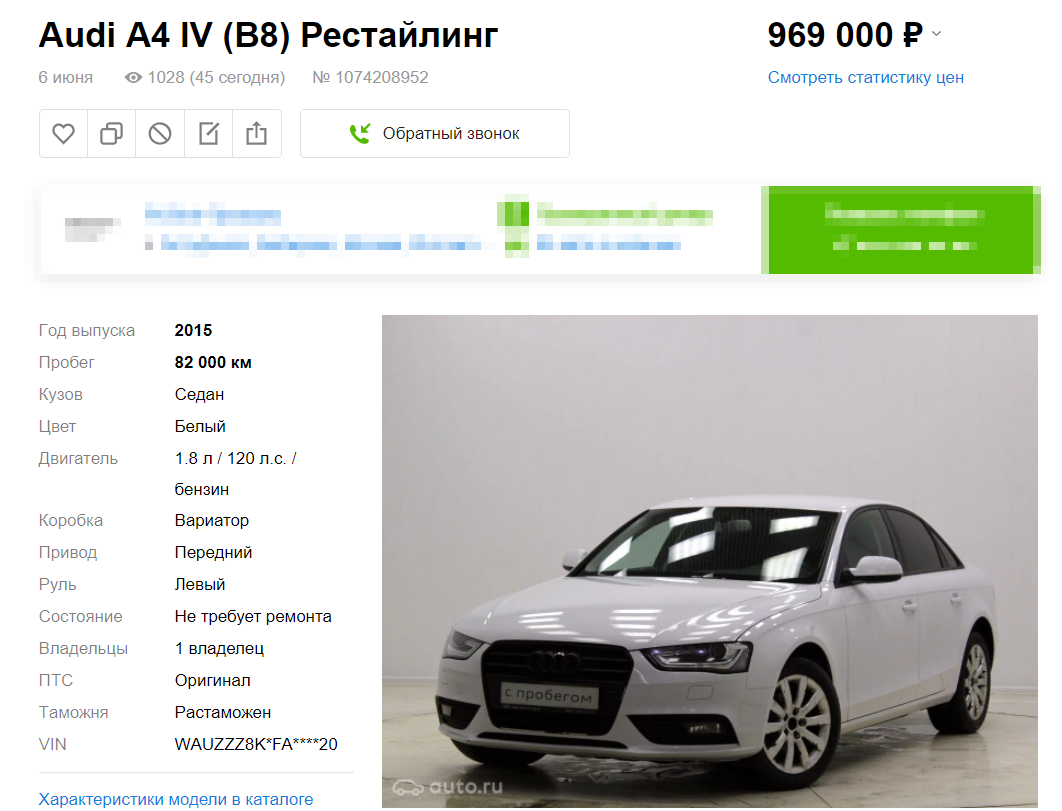Screen dimensions: 1062x811
Task: Open the note (pencil) icon
Action: (209, 133)
